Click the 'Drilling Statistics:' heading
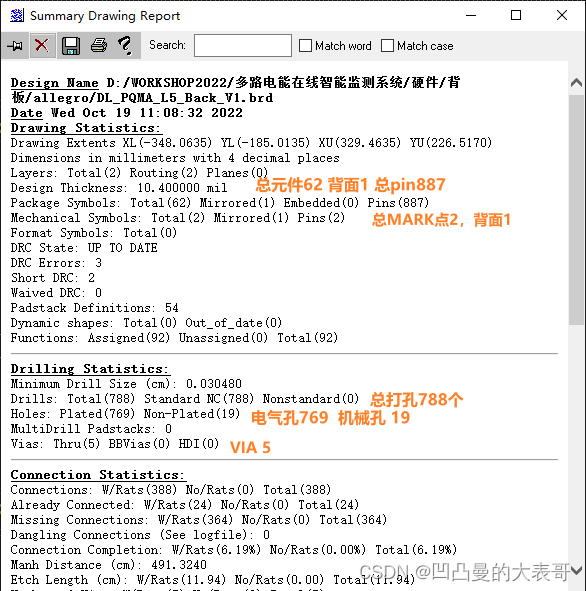Viewport: 586px width, 591px height. pos(90,369)
